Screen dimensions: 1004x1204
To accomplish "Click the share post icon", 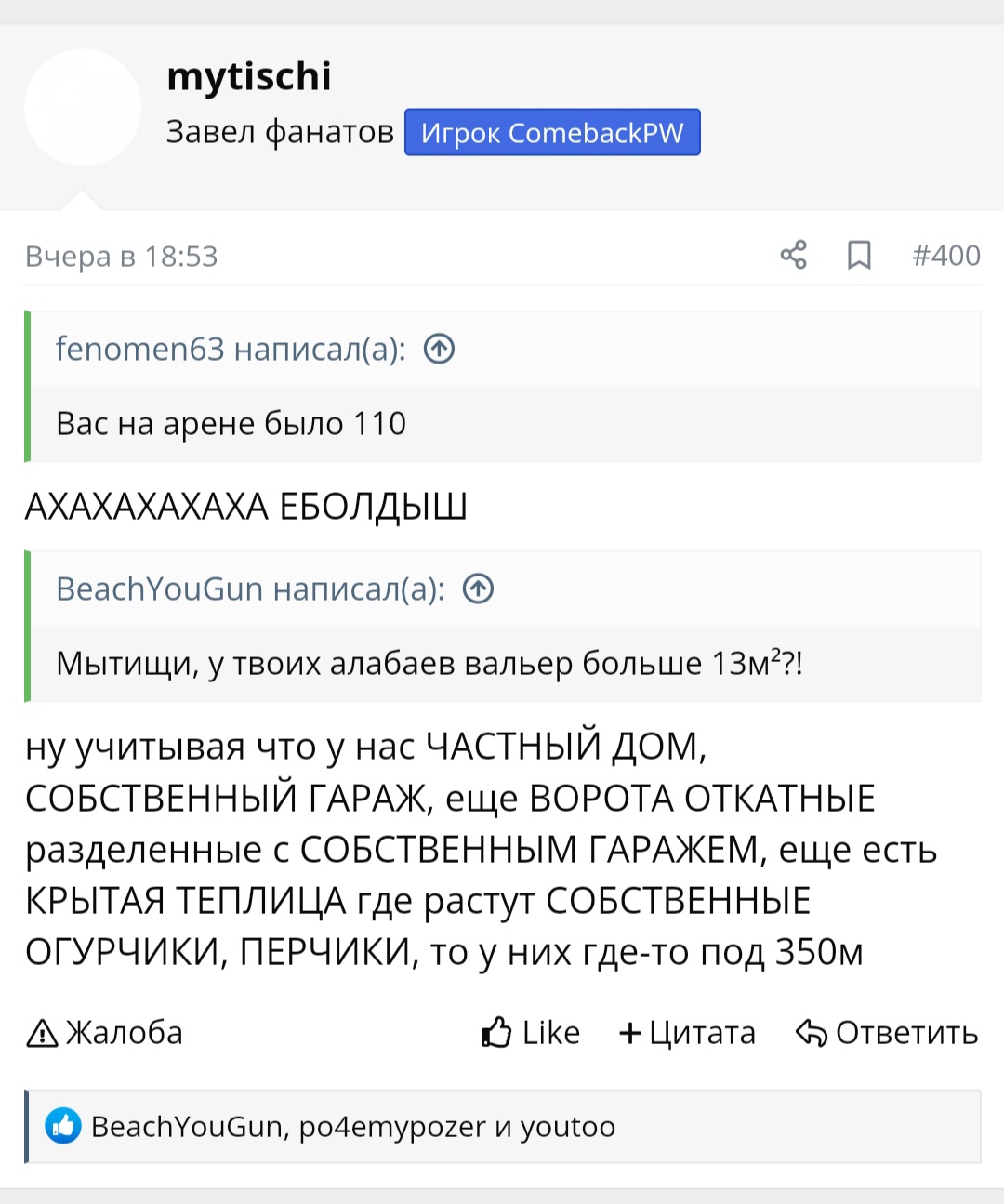I will tap(793, 255).
